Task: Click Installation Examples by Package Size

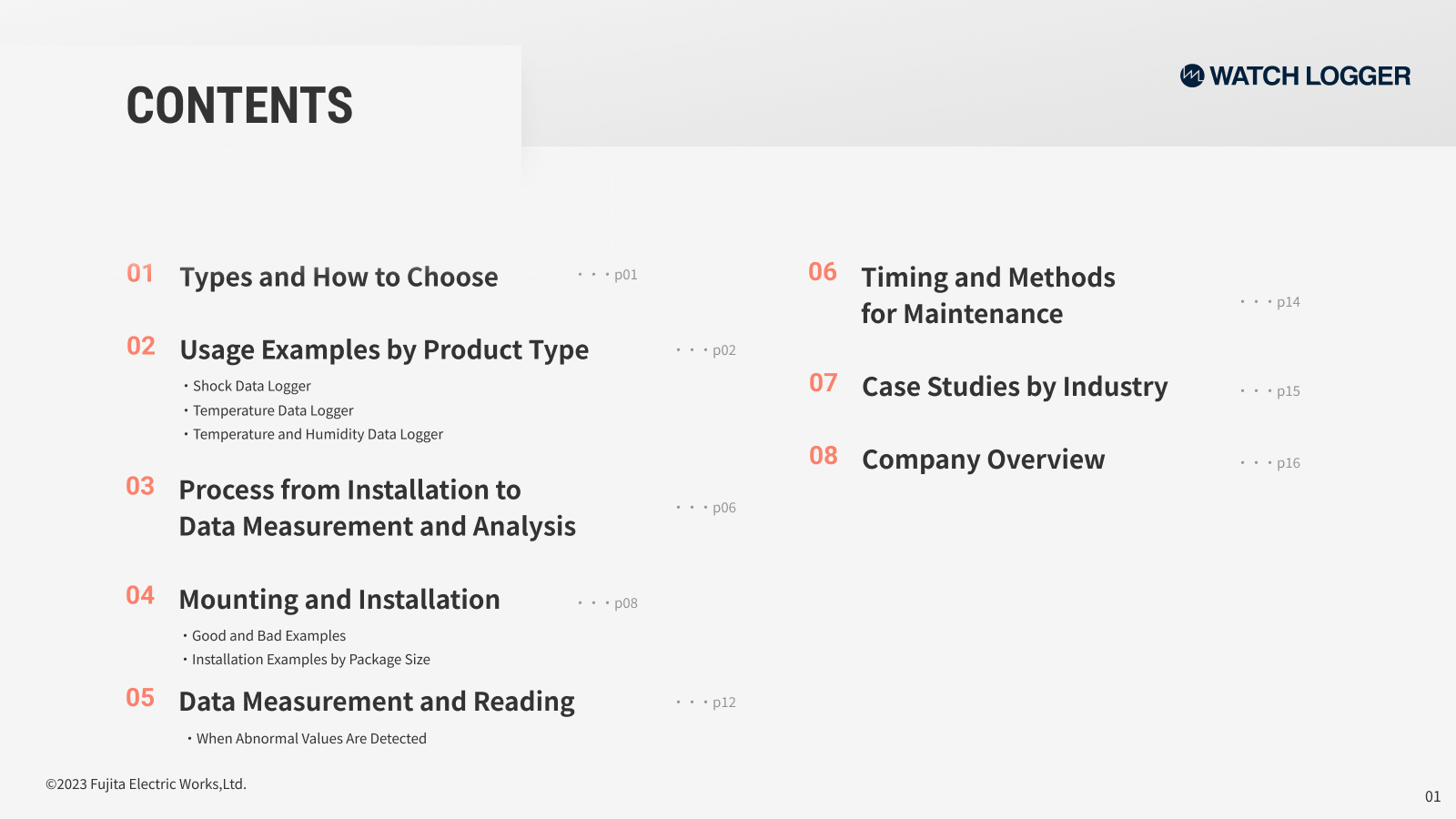Action: [x=310, y=659]
